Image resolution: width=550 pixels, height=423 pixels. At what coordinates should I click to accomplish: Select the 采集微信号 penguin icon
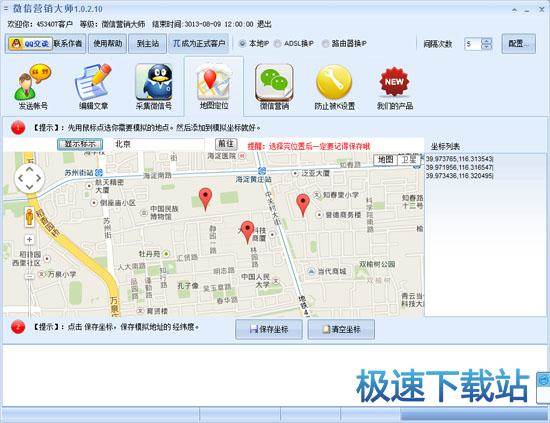pyautogui.click(x=154, y=86)
